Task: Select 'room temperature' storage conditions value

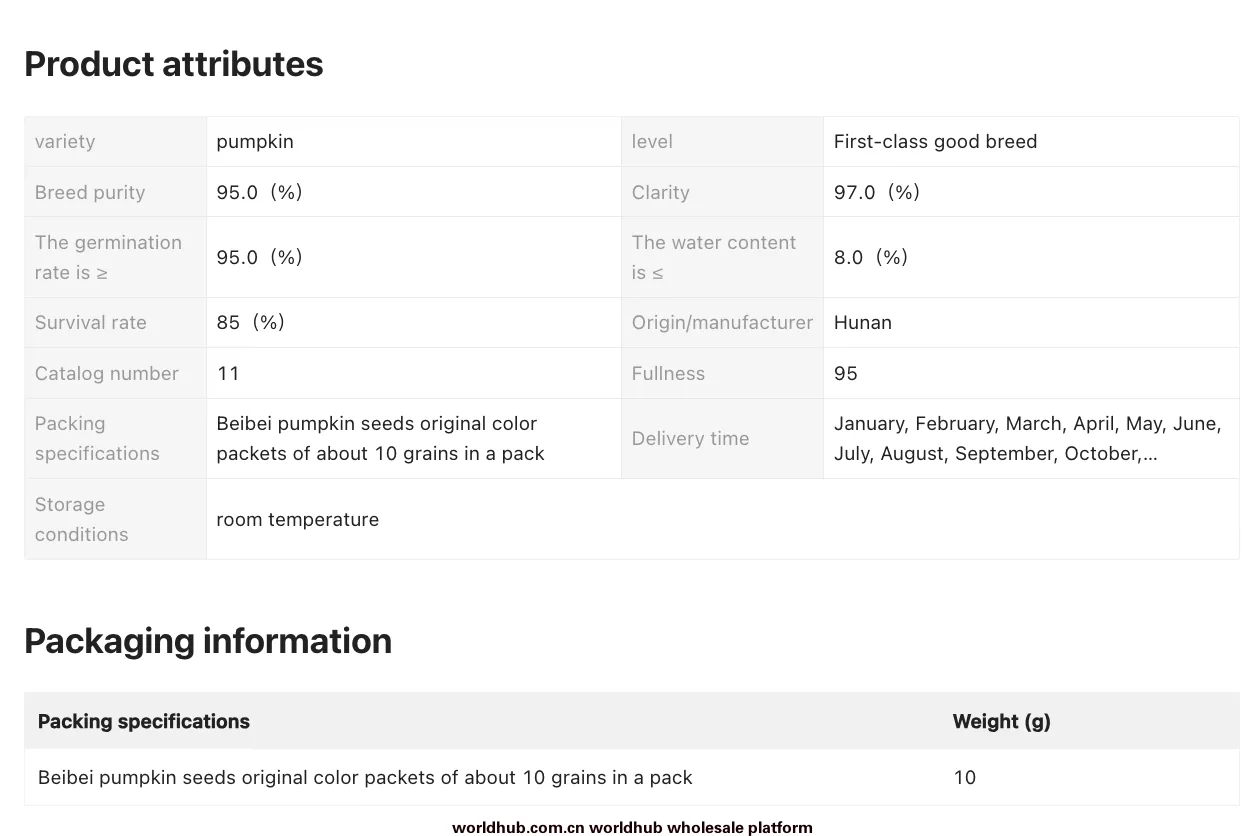Action: (298, 519)
